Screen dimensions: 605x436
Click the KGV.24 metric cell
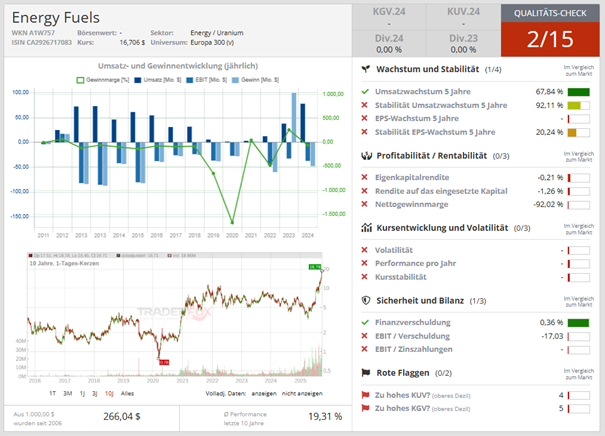point(389,17)
